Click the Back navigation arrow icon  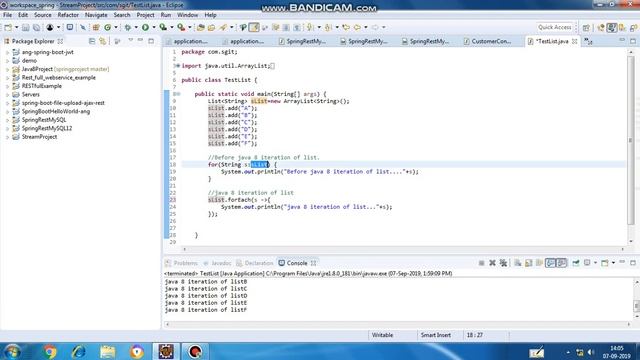pyautogui.click(x=357, y=27)
